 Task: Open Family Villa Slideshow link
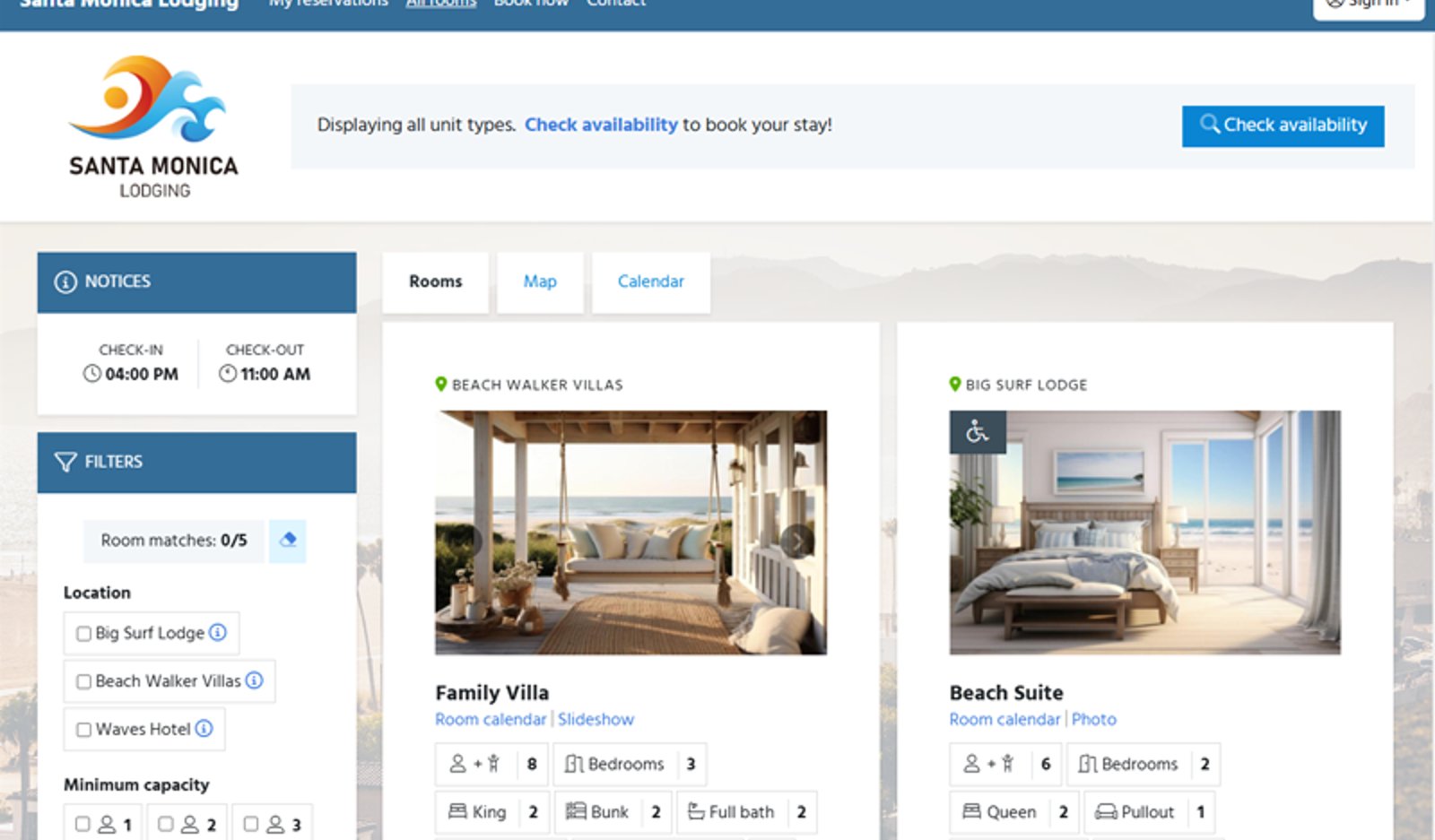click(x=596, y=719)
